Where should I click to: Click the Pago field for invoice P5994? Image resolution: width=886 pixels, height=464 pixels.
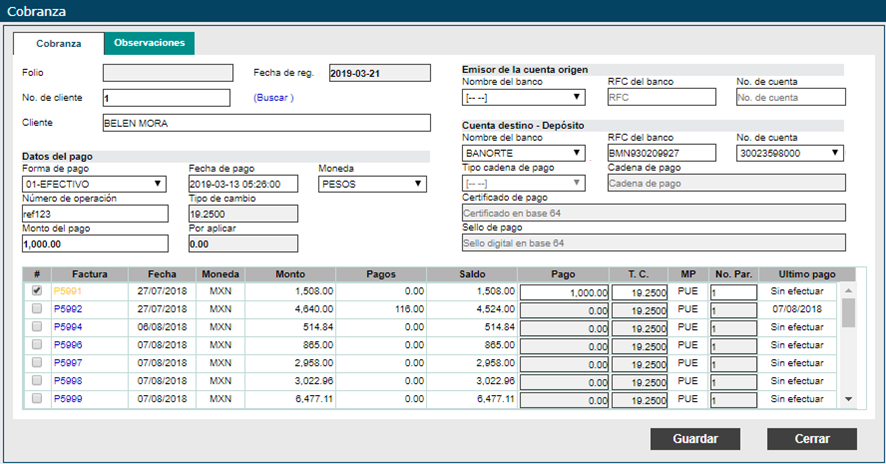565,328
